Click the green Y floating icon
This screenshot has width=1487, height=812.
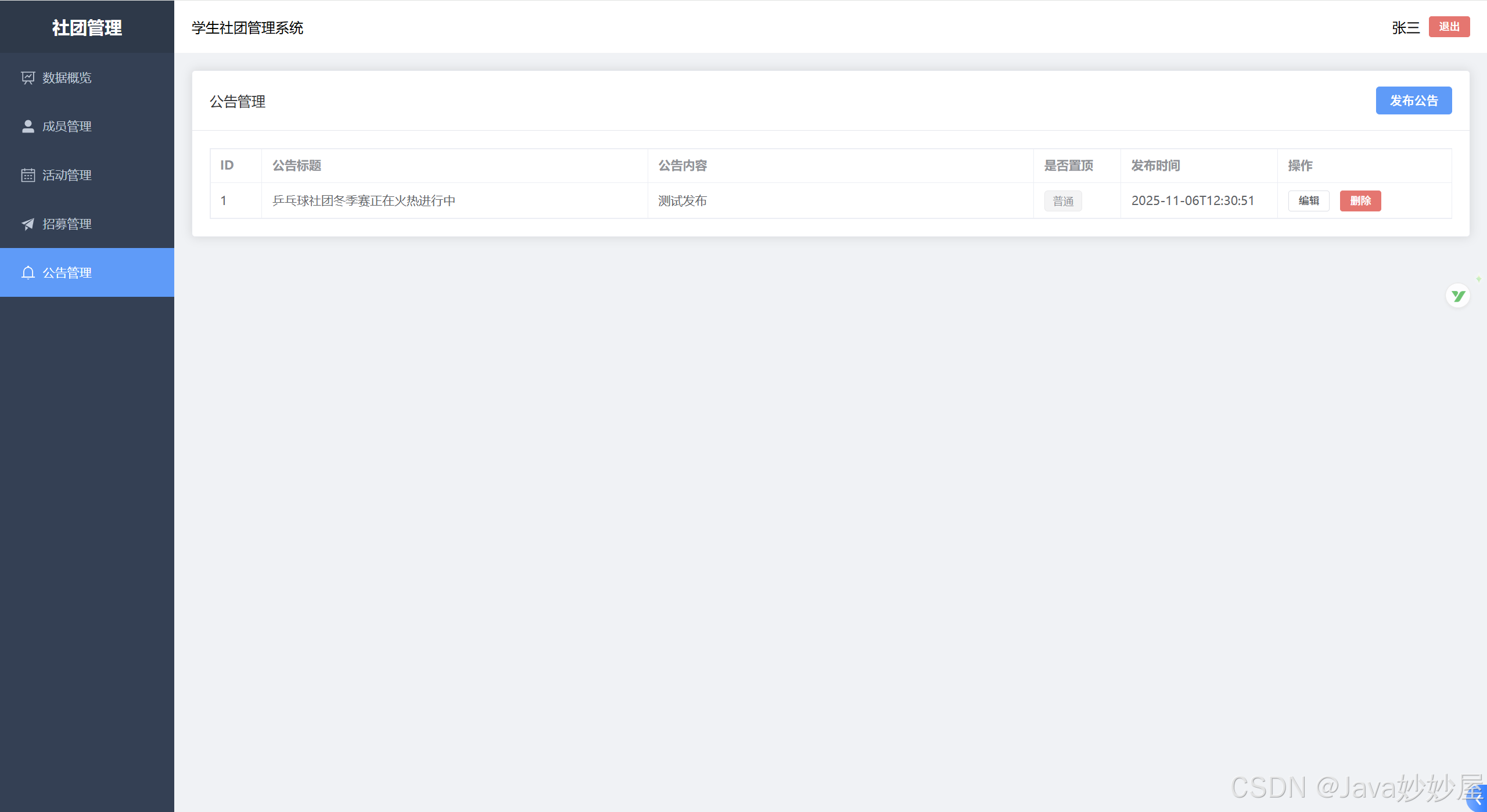pyautogui.click(x=1458, y=296)
